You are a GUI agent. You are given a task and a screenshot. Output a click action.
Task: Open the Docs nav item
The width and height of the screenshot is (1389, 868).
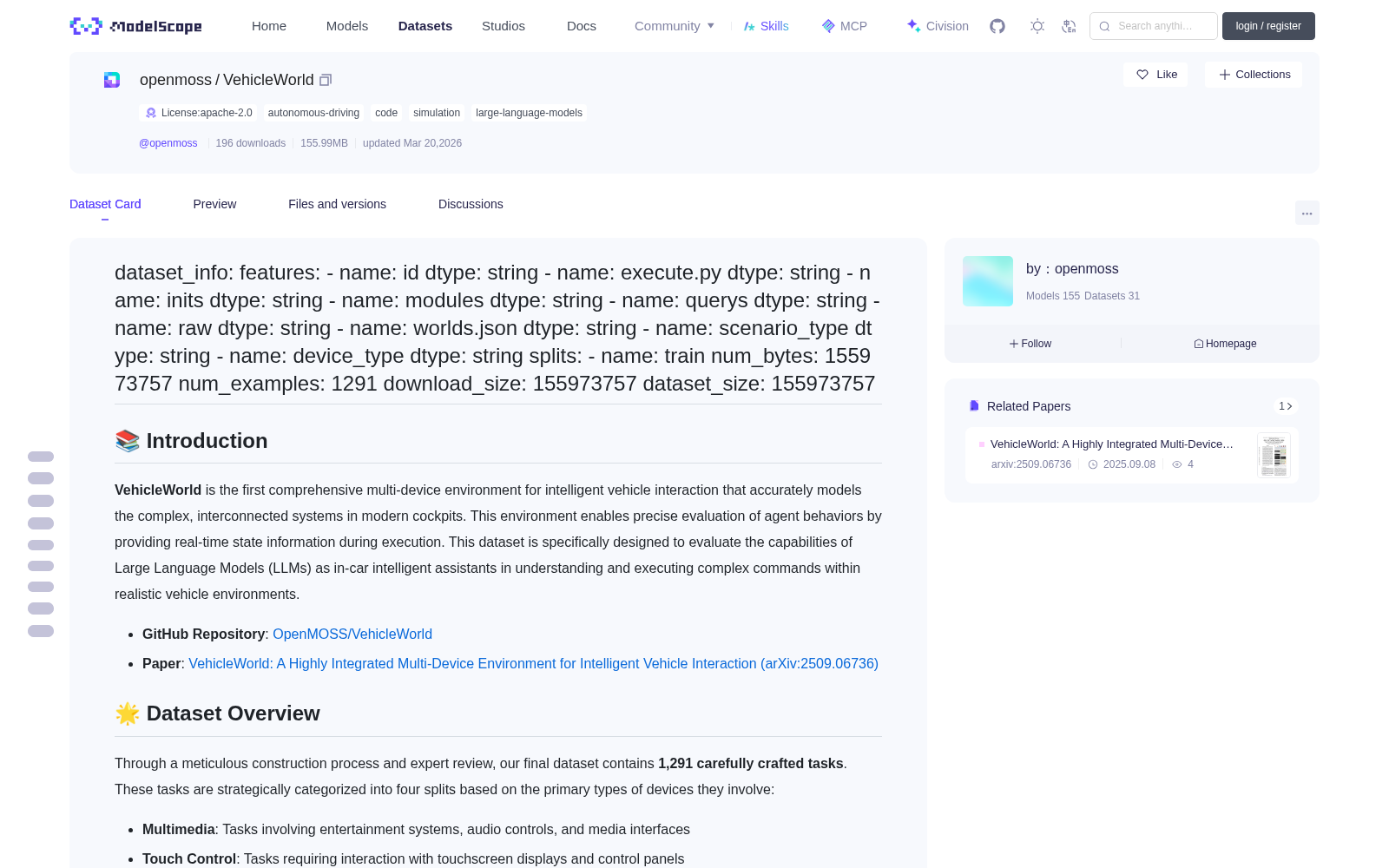pos(582,26)
